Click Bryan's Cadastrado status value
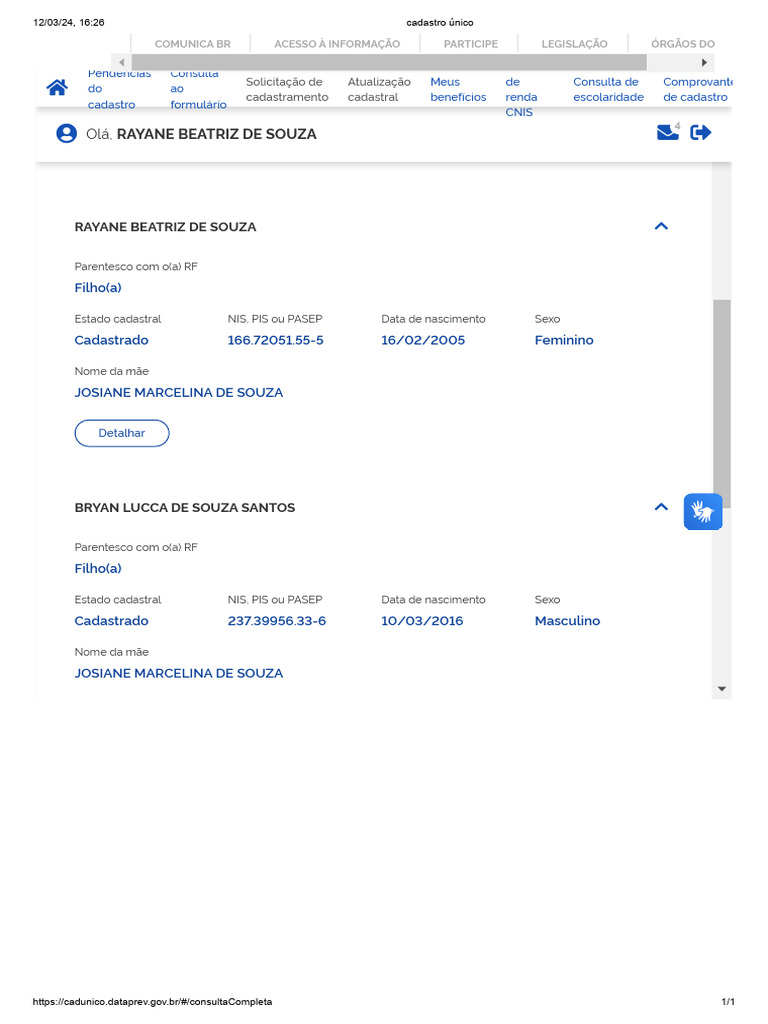 tap(111, 621)
